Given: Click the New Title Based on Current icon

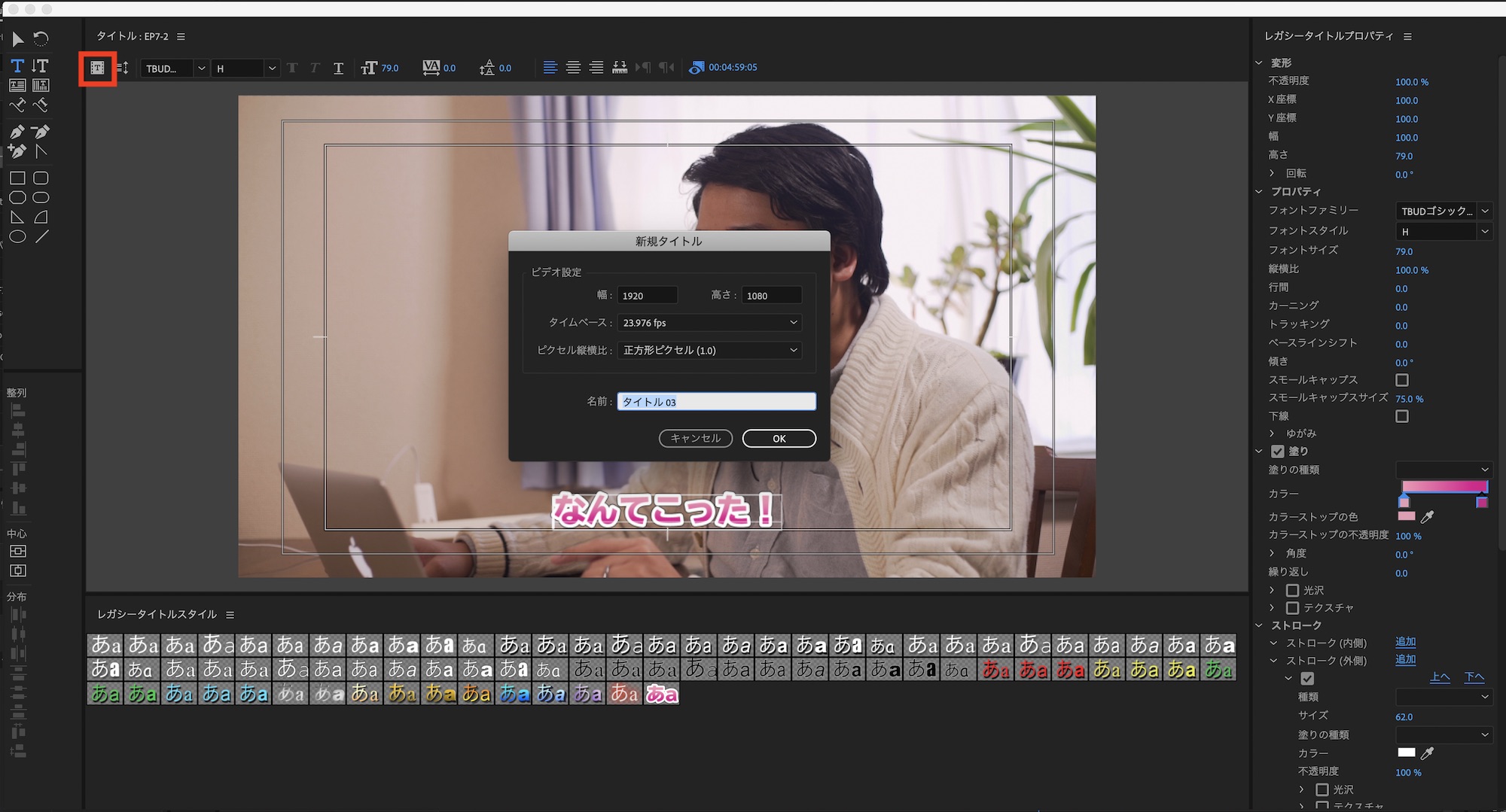Looking at the screenshot, I should (x=97, y=68).
